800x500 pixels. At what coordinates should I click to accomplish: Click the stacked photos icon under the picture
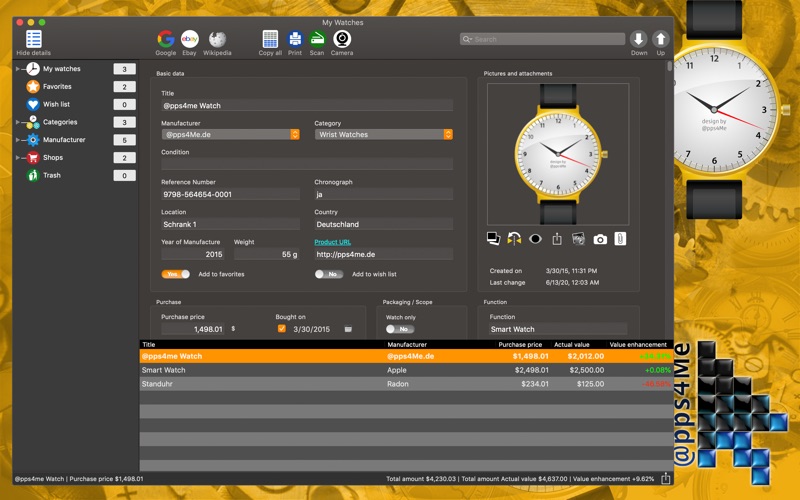click(x=493, y=239)
